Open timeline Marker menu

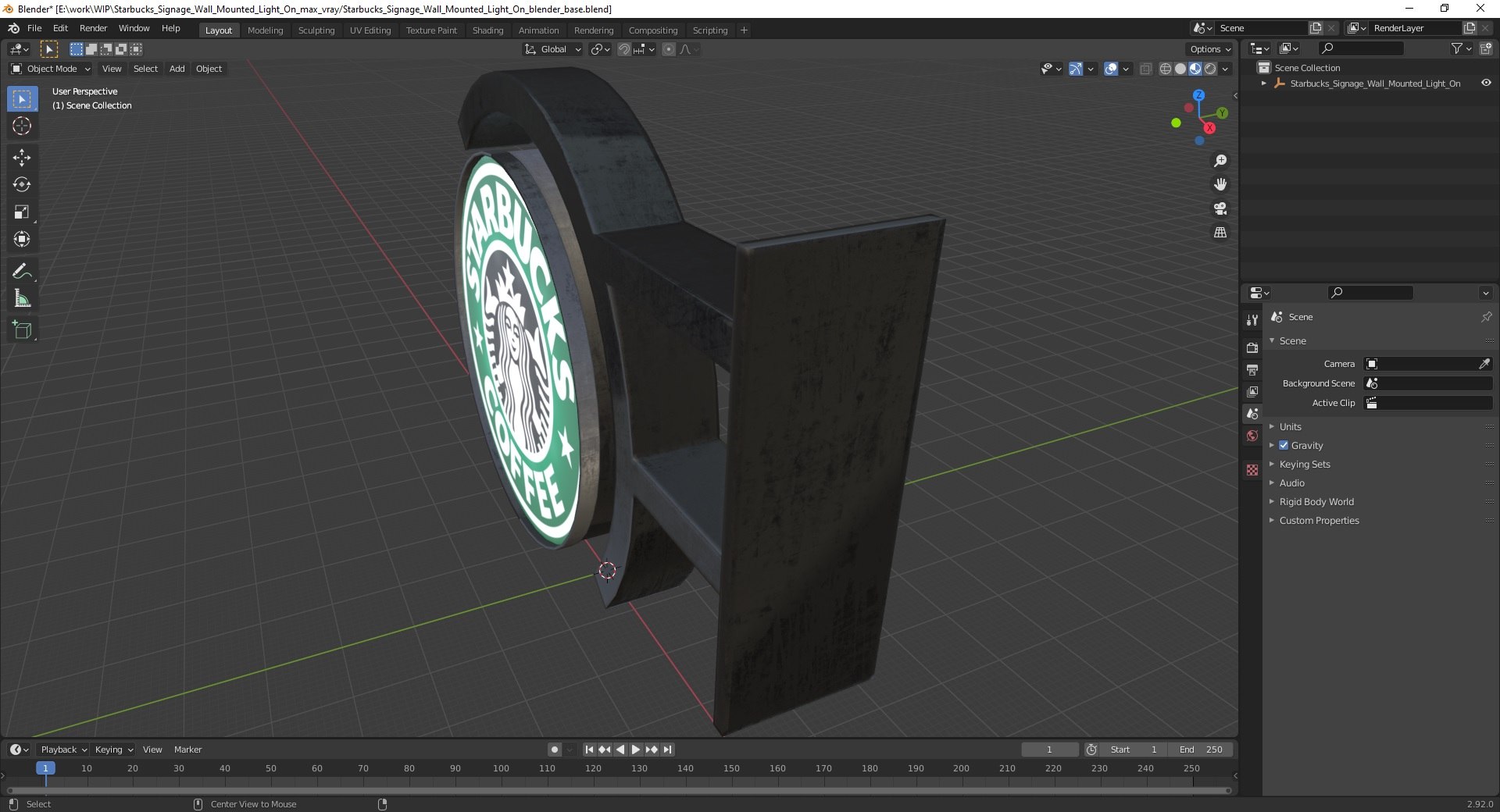point(187,750)
